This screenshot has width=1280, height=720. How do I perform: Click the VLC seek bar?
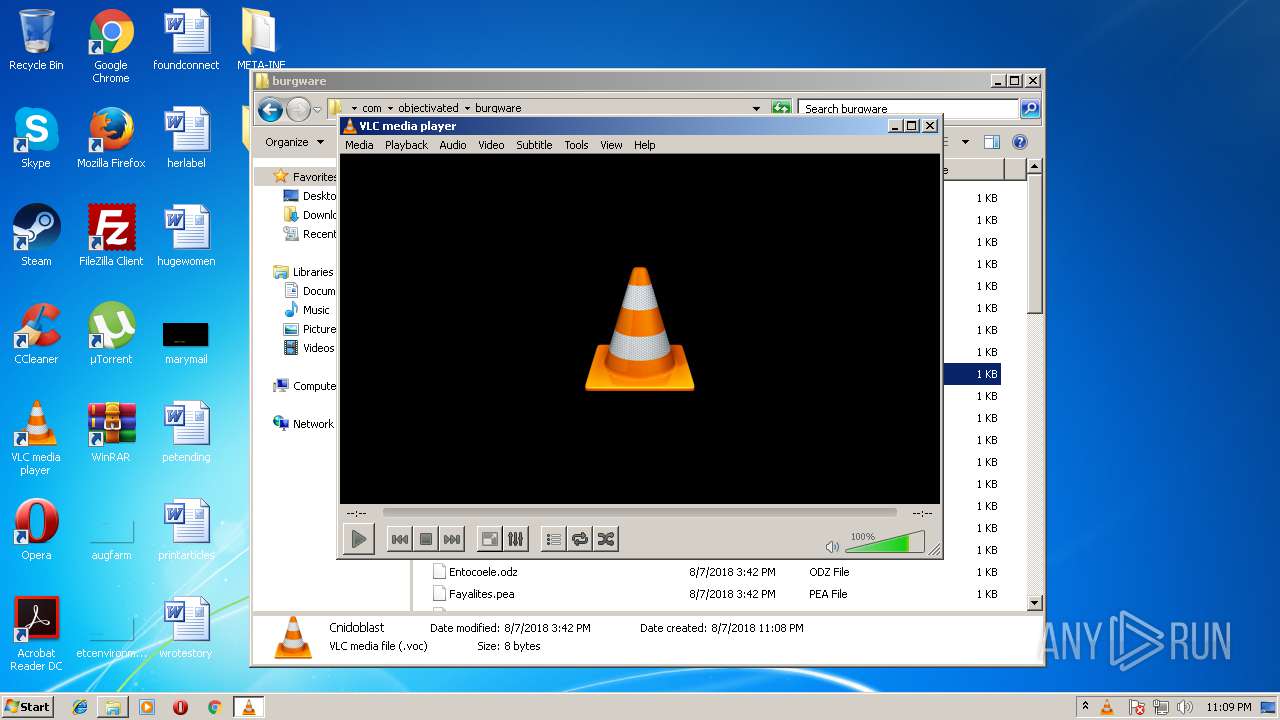(x=639, y=513)
